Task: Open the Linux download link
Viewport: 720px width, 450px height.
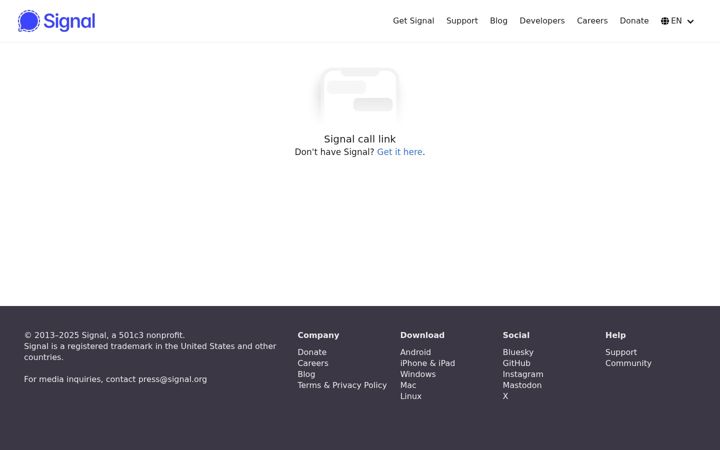Action: point(411,396)
